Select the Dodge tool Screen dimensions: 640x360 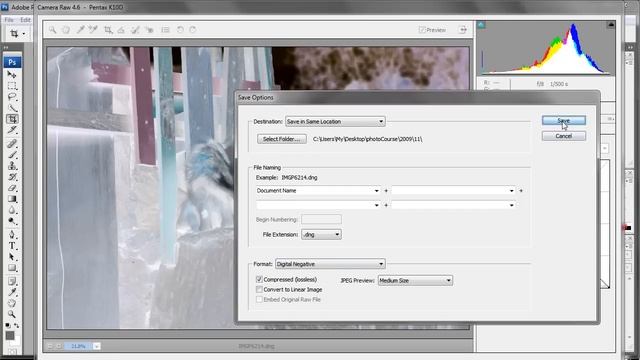(x=12, y=221)
